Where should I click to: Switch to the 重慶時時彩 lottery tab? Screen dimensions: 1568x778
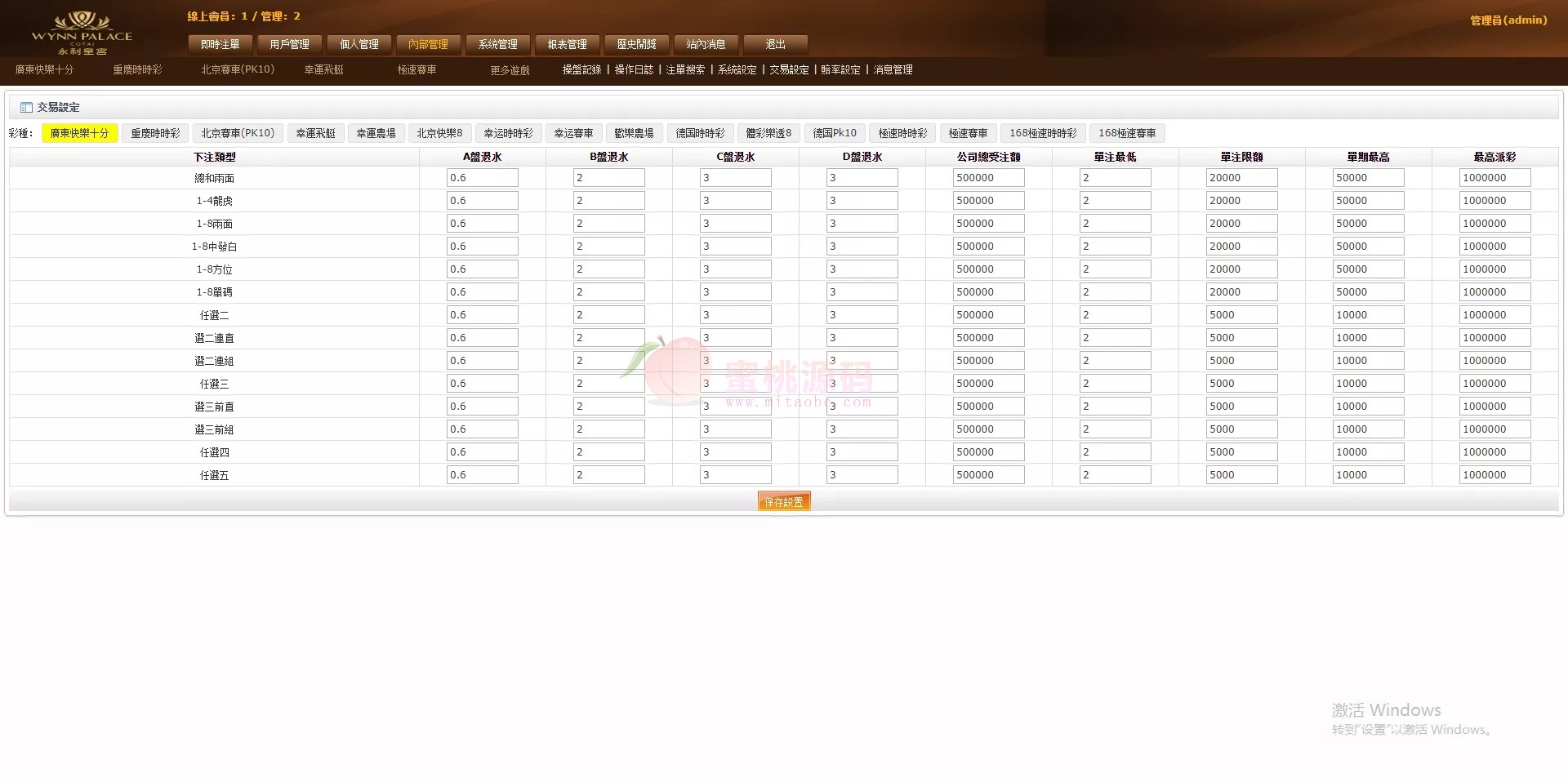155,133
